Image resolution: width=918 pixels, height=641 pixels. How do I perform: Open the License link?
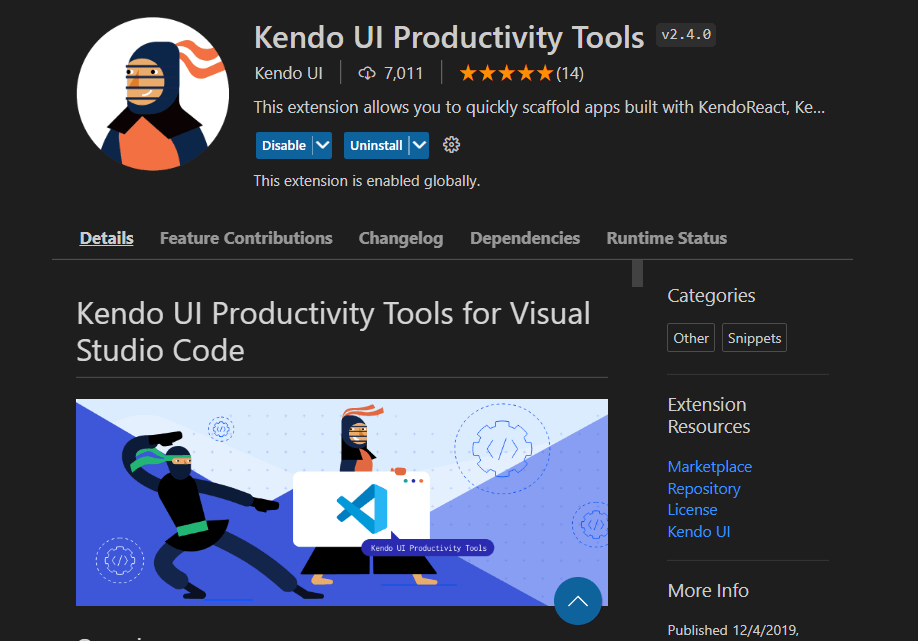tap(692, 510)
